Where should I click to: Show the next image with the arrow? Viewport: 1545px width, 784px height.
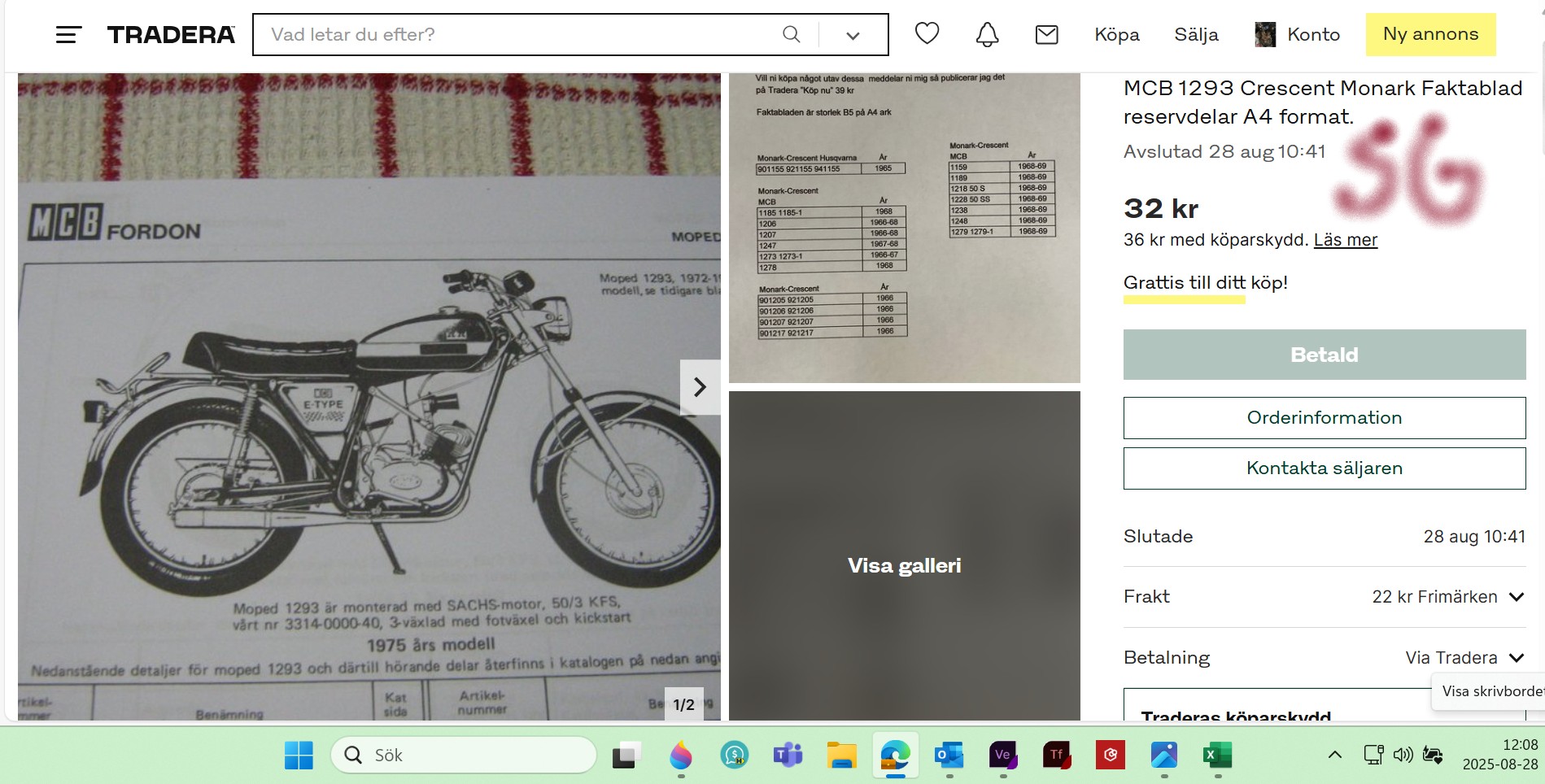tap(700, 387)
